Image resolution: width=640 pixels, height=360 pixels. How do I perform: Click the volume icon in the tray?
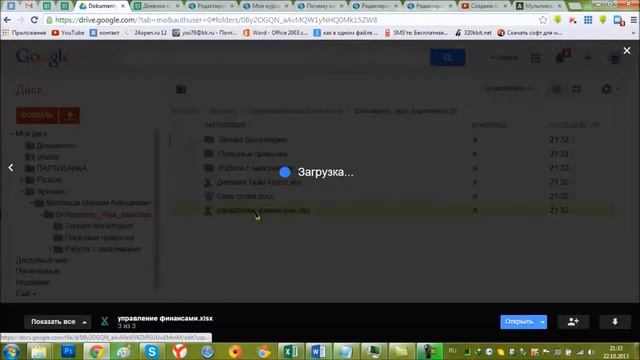(x=591, y=352)
